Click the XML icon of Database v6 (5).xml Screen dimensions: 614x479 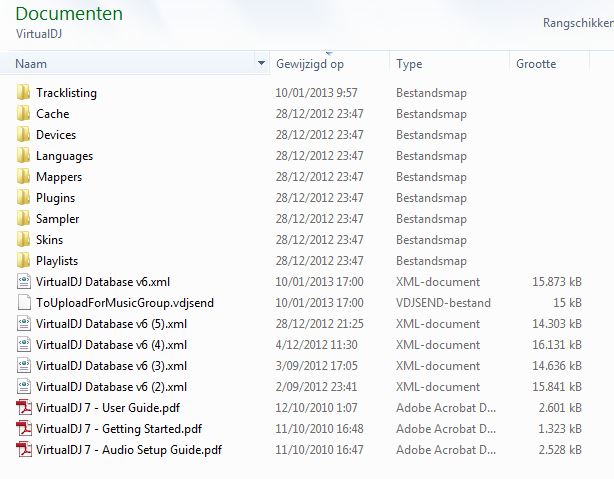24,324
